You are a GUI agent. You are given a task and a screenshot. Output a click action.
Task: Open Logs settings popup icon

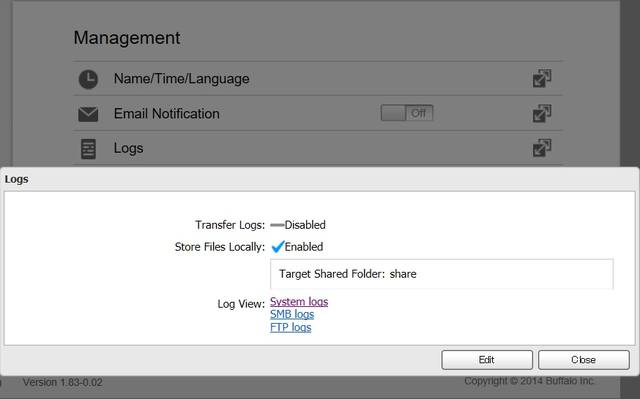pos(542,148)
